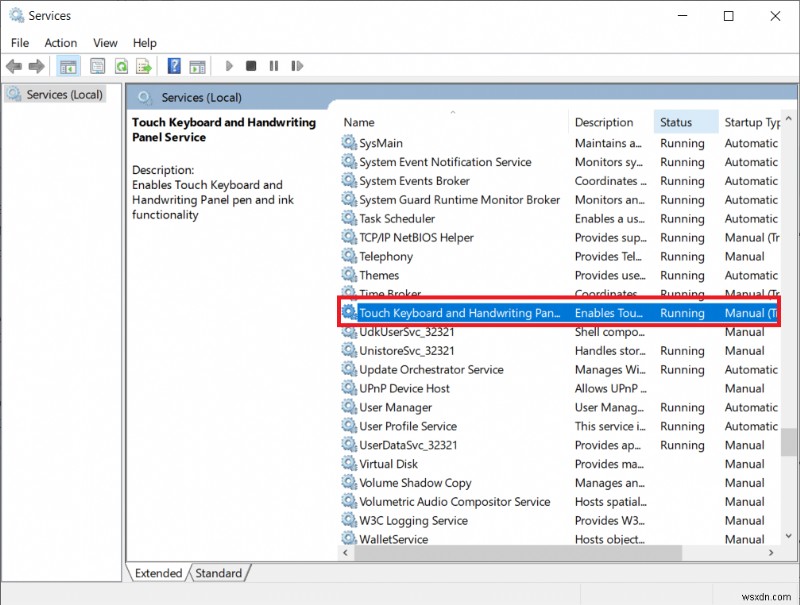The height and width of the screenshot is (605, 800).
Task: Click the Back arrow in the toolbar
Action: click(x=14, y=66)
